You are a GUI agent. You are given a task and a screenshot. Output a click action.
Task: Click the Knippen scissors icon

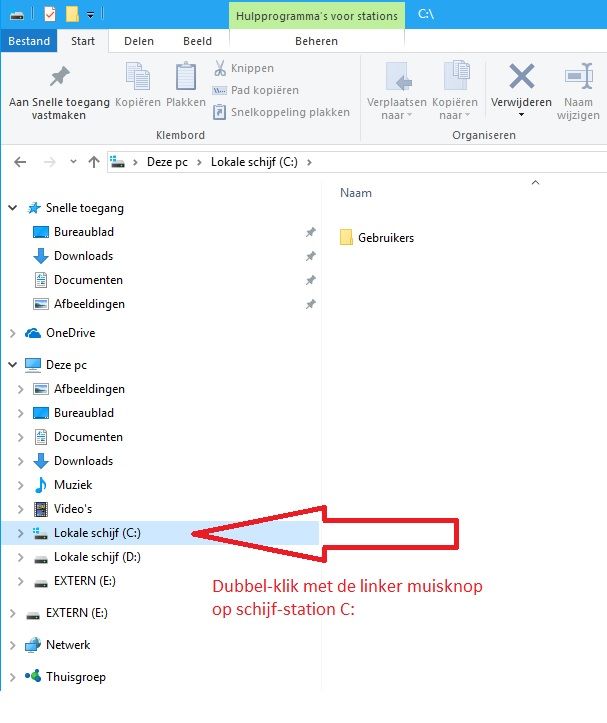click(220, 68)
